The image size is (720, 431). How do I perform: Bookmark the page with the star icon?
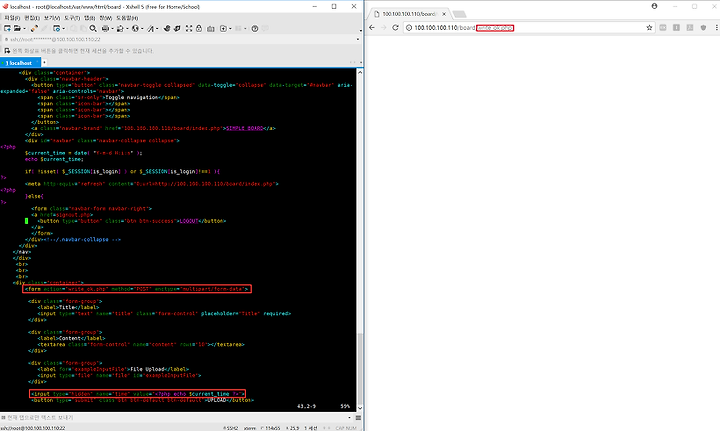[649, 28]
